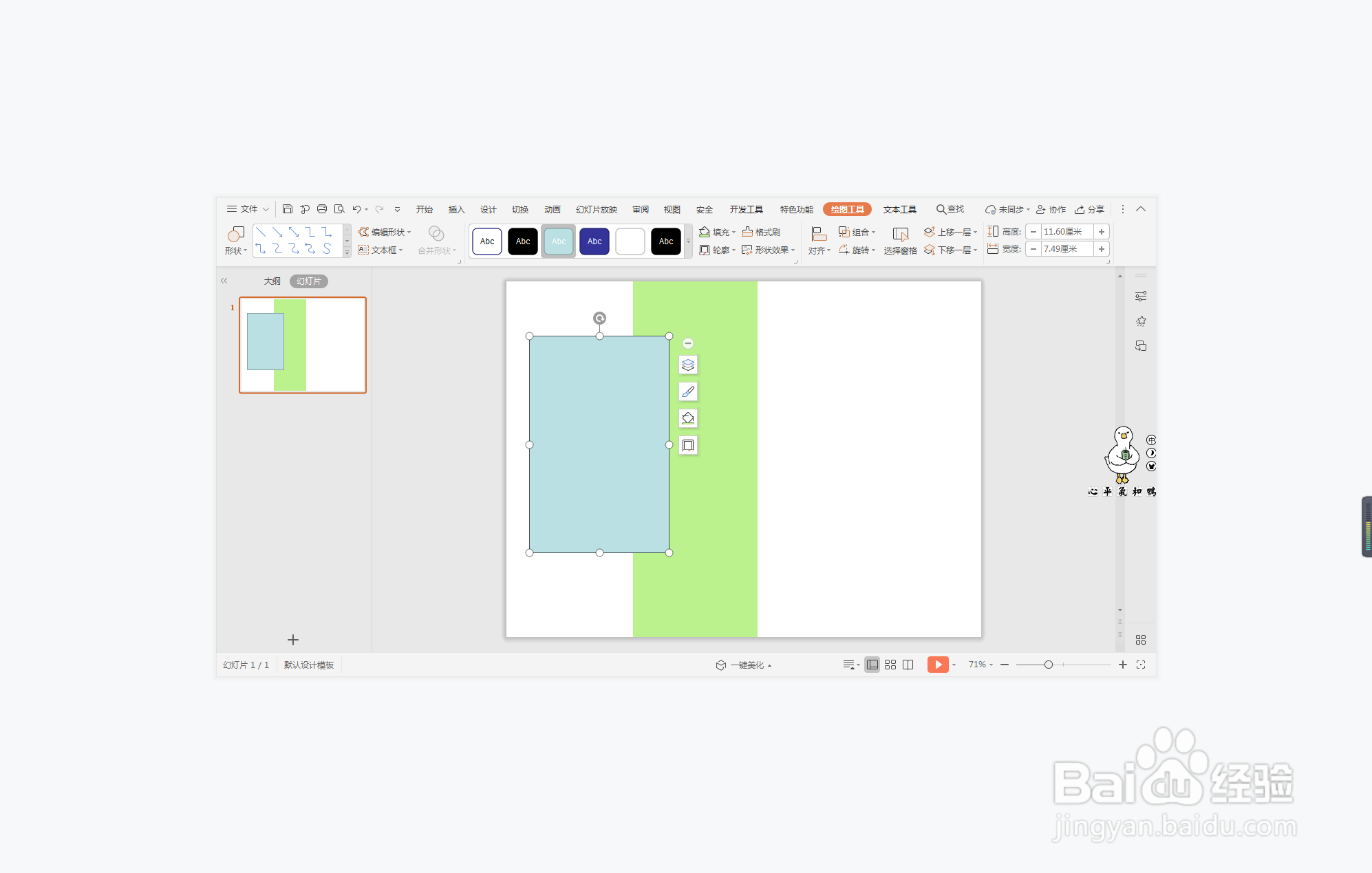Click the star animation icon in right sidebar
1372x873 pixels.
tap(1141, 321)
